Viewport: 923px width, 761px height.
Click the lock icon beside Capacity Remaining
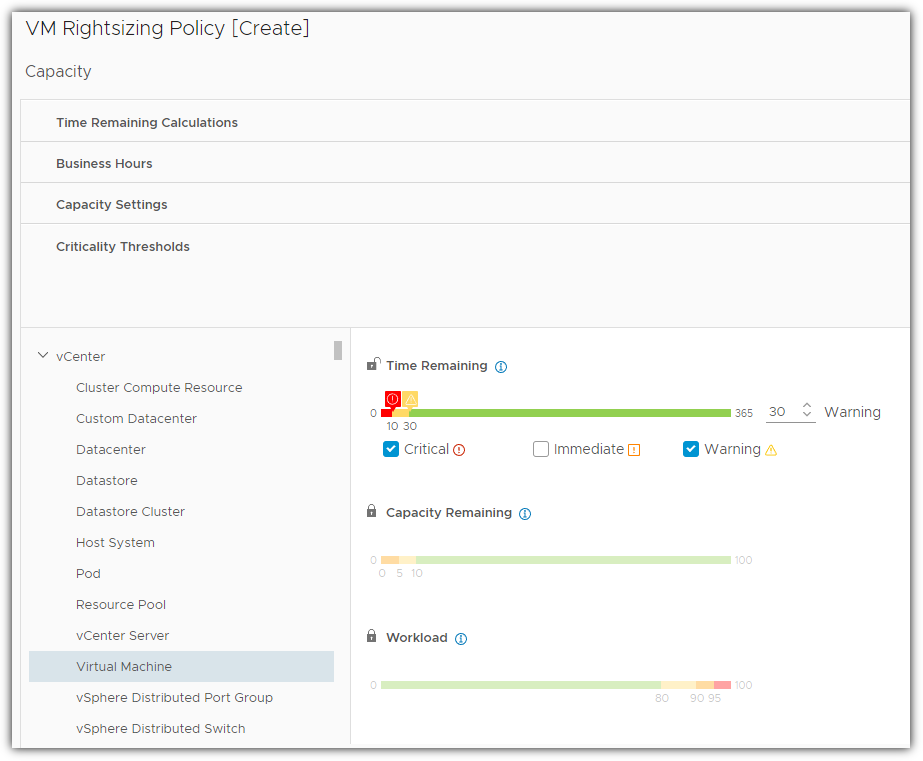[x=373, y=512]
